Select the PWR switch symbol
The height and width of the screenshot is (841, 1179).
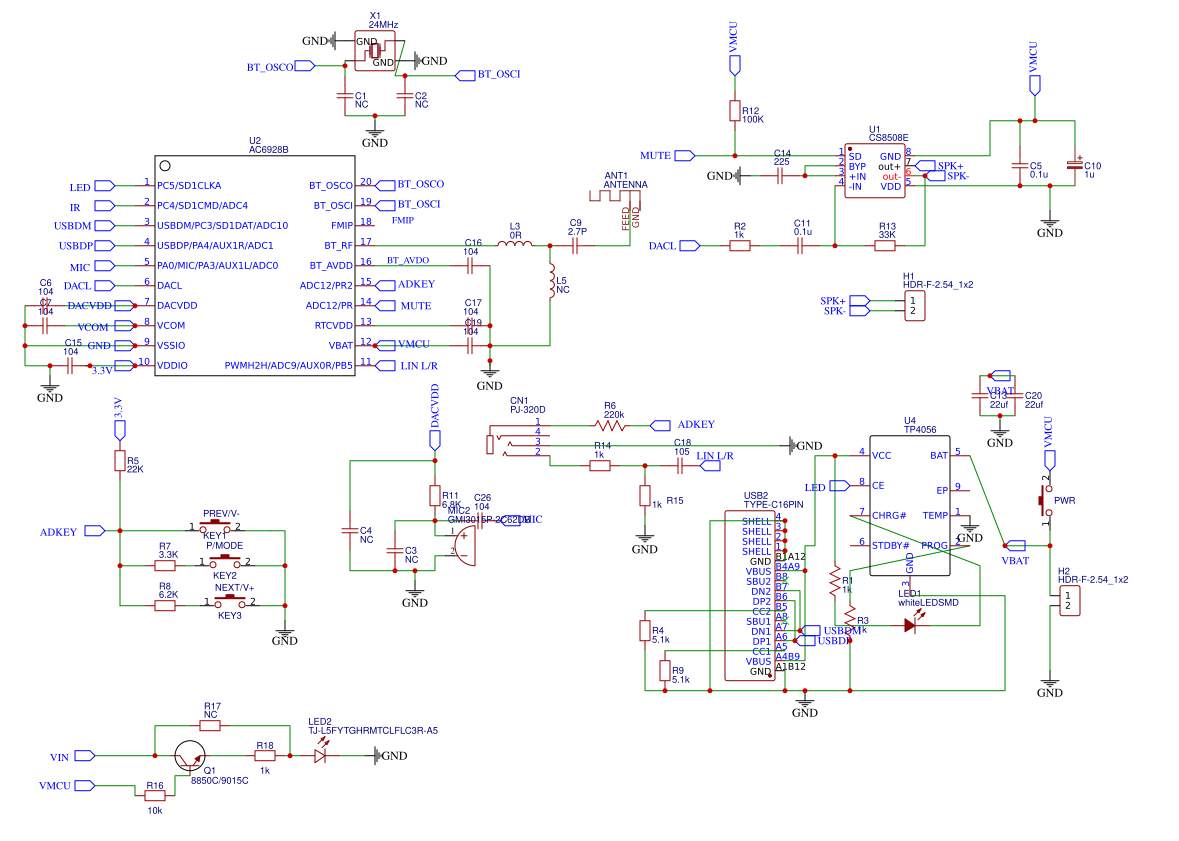[x=1047, y=499]
